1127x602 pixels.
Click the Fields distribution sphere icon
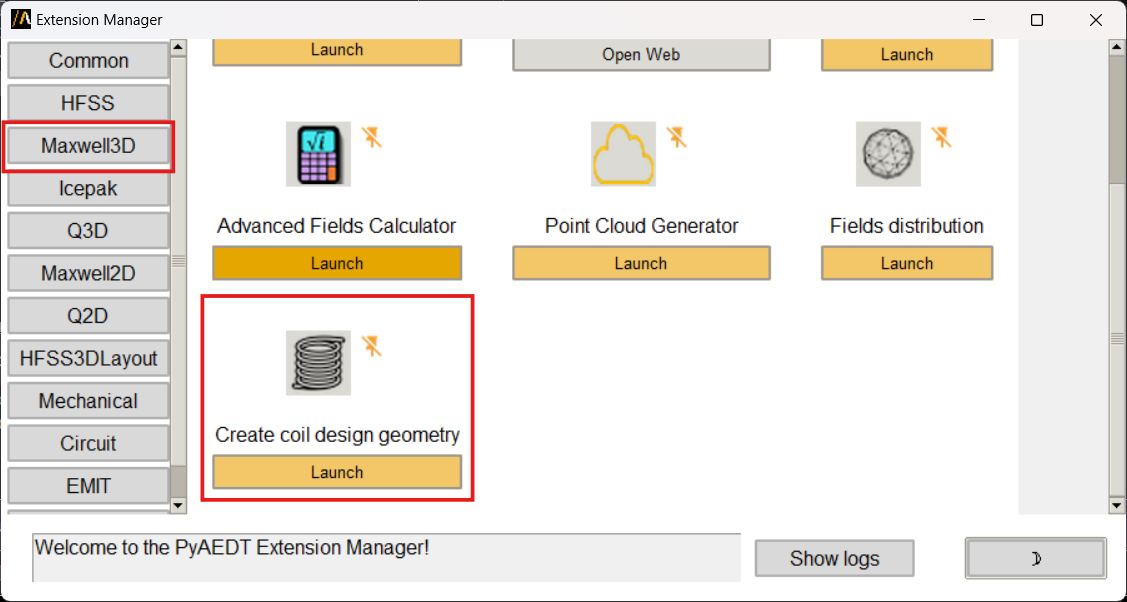pyautogui.click(x=888, y=154)
